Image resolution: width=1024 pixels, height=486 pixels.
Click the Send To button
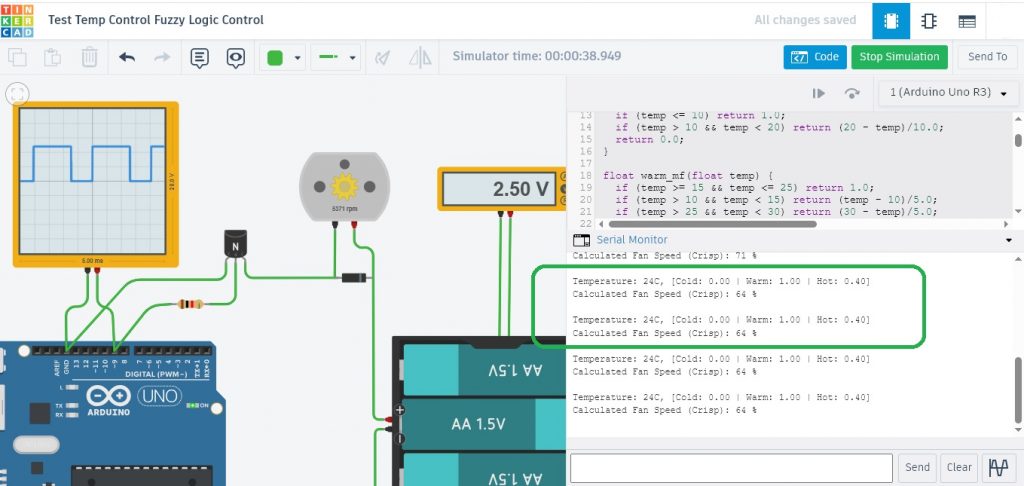coord(987,57)
